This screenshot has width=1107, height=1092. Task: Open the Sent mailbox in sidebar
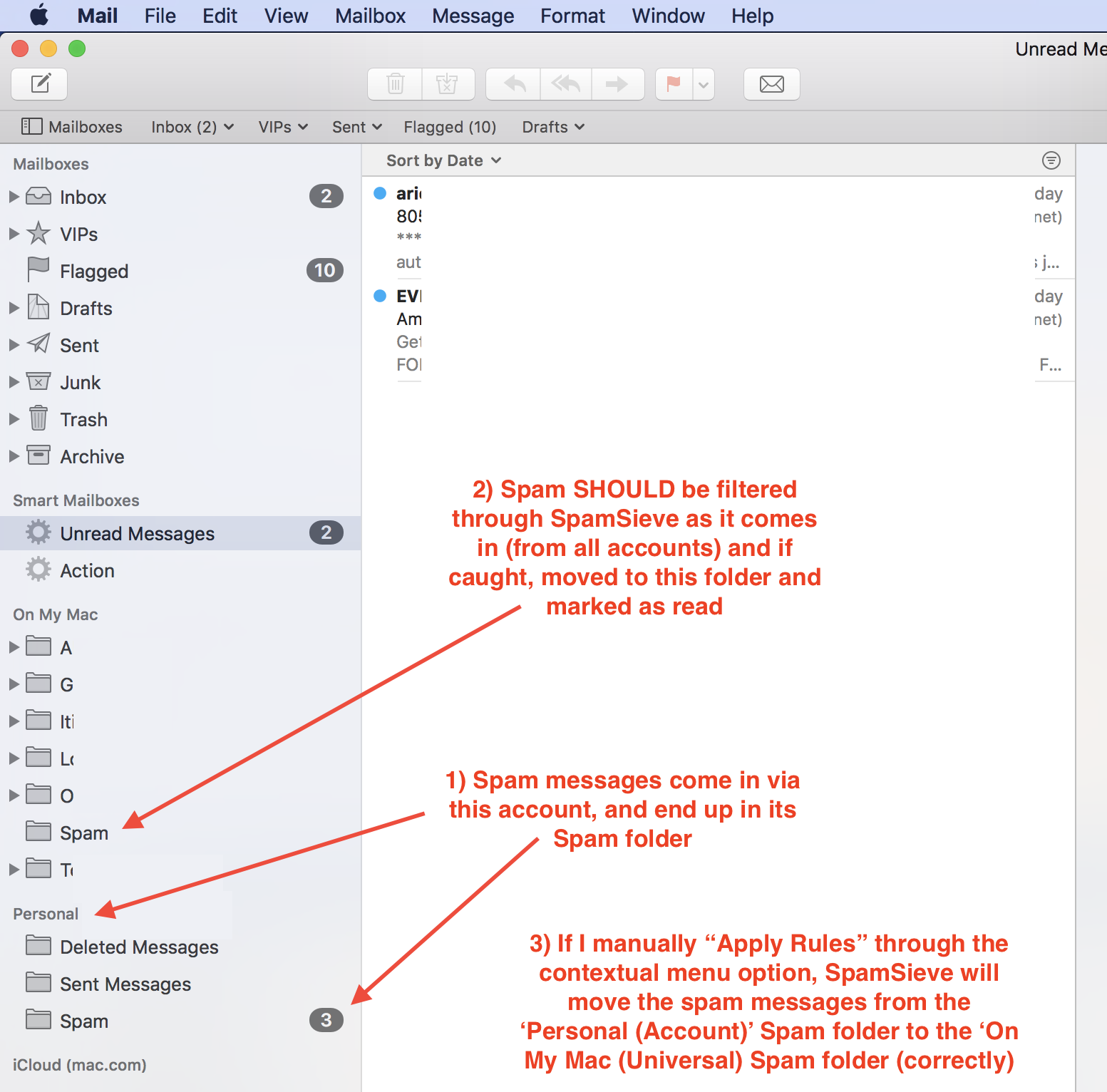(180, 345)
